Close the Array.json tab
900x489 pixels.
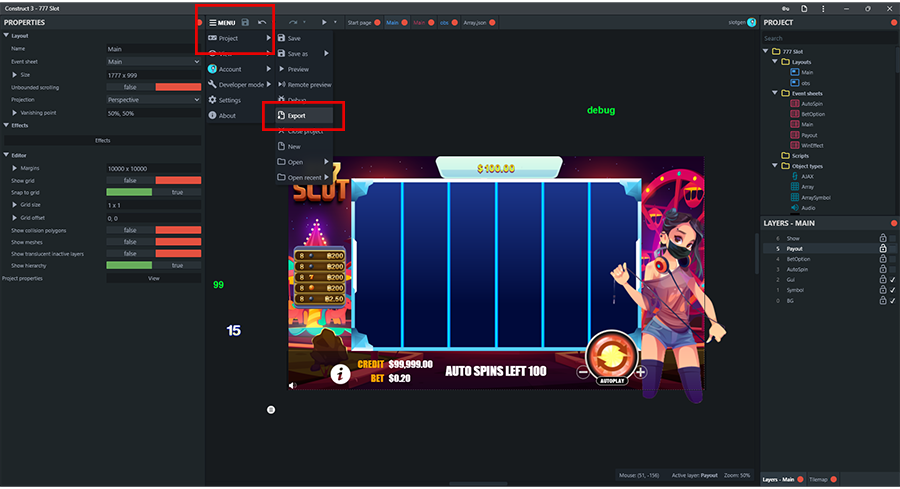492,22
